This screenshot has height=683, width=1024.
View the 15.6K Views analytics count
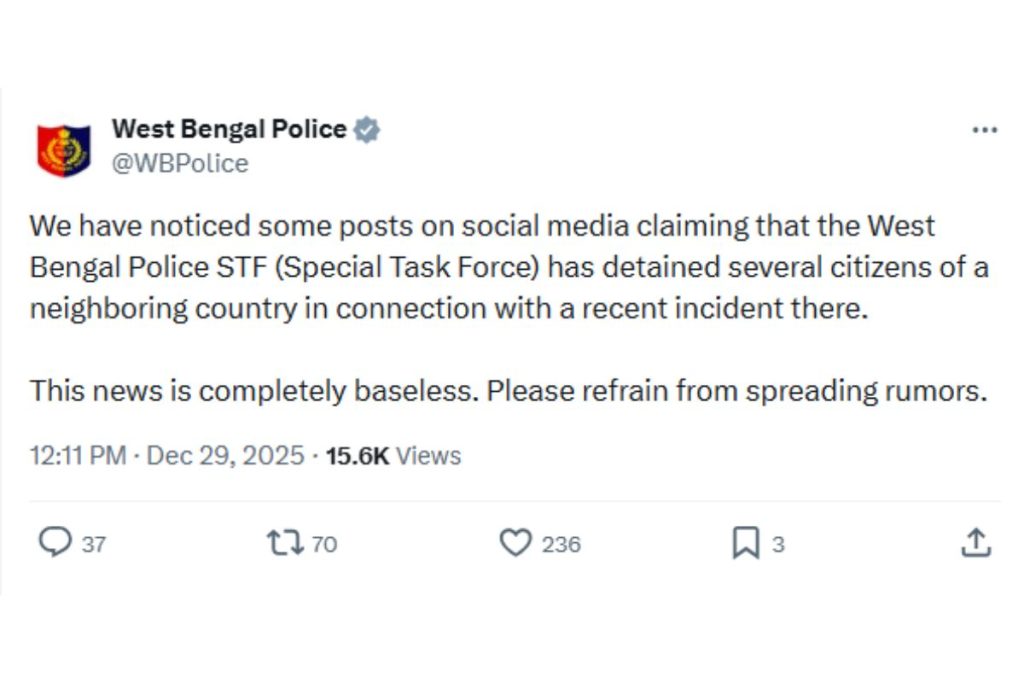coord(393,456)
